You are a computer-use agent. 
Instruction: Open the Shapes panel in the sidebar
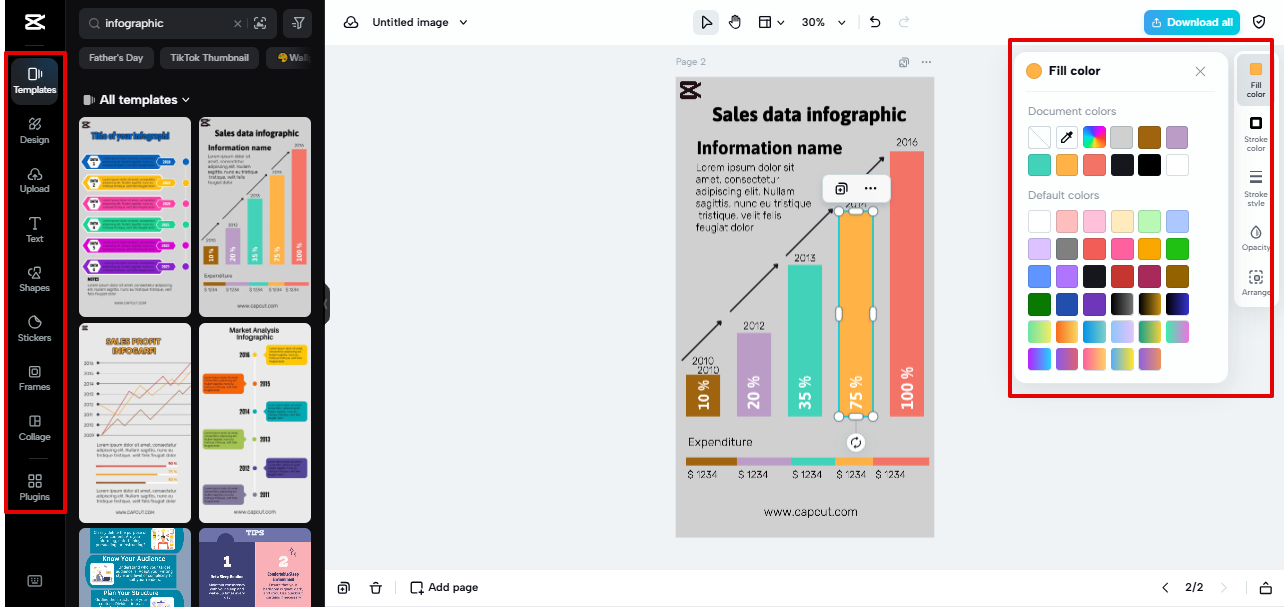(x=34, y=280)
